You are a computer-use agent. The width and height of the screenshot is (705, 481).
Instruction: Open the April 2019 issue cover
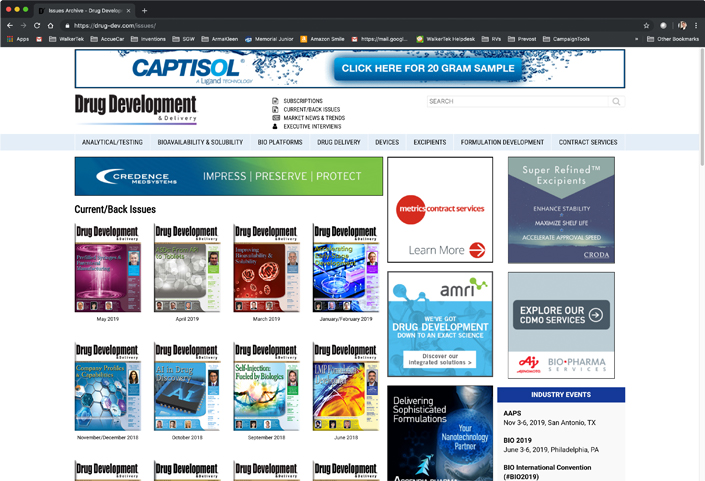(187, 268)
